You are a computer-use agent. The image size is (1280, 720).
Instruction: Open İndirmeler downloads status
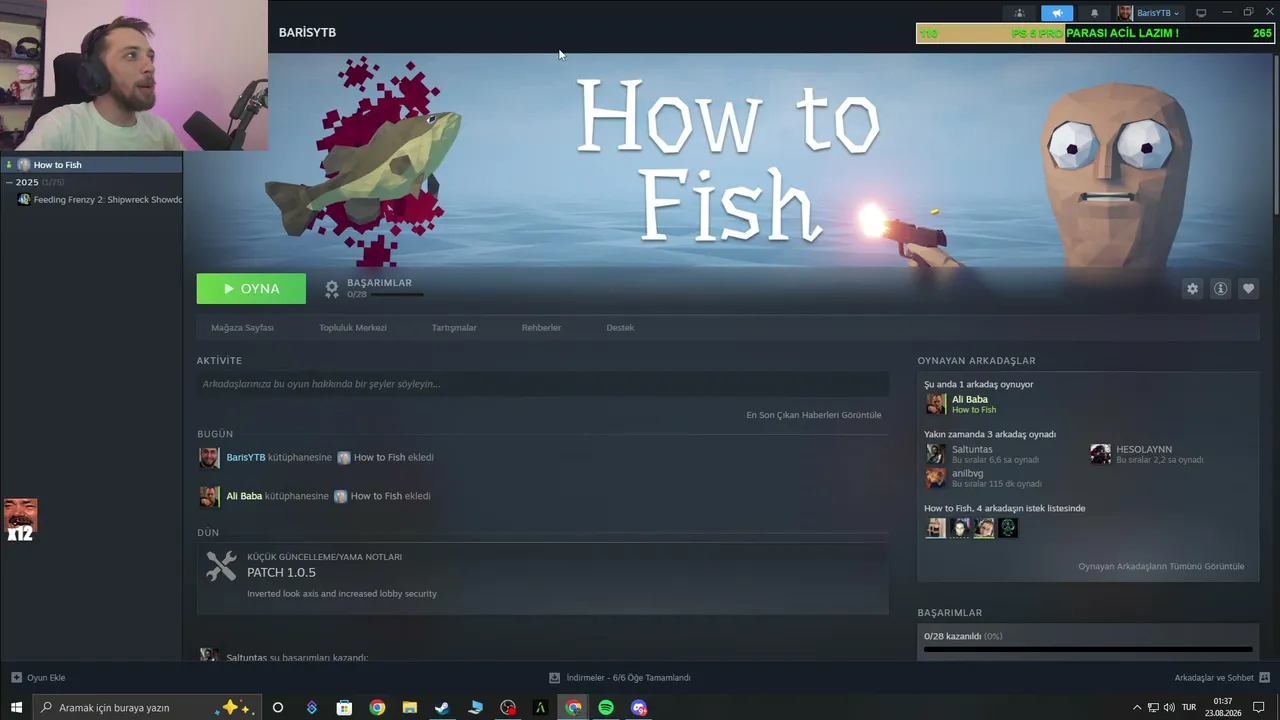tap(620, 678)
